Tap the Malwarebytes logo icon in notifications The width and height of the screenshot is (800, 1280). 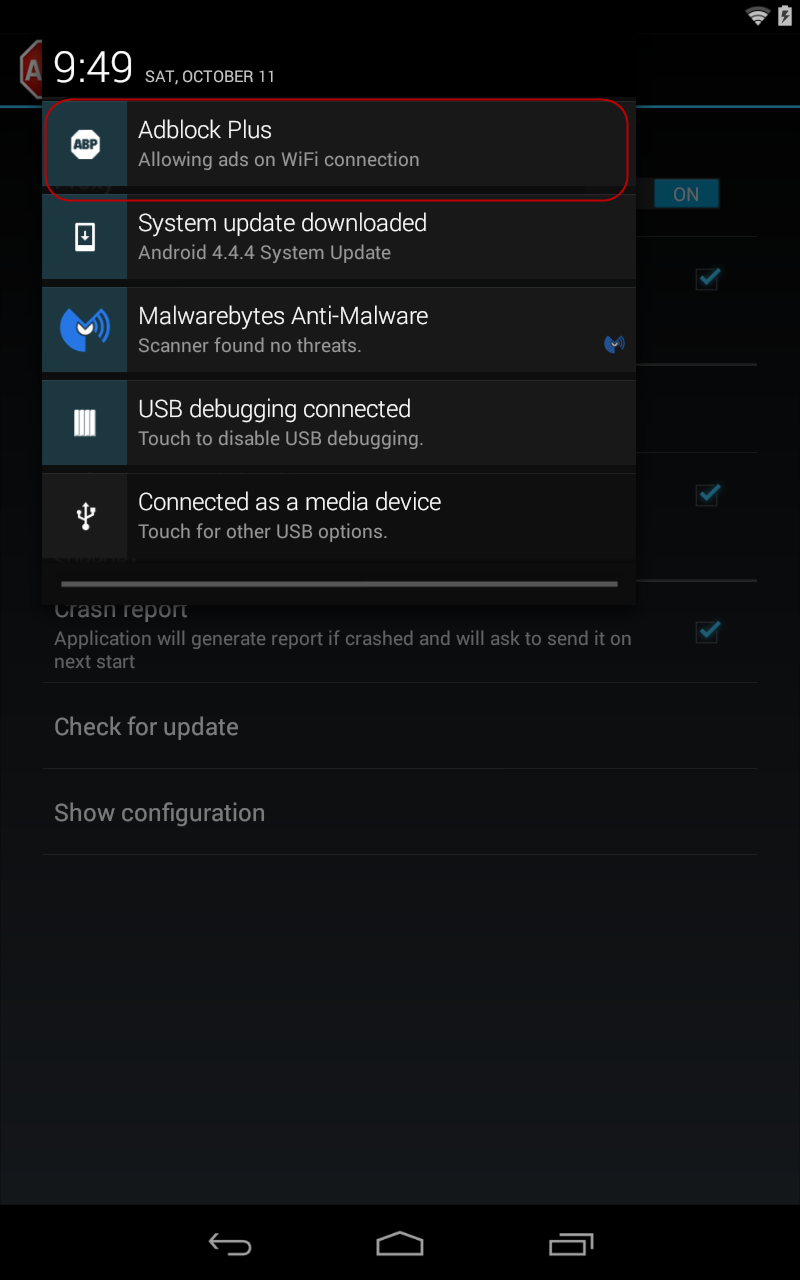click(x=85, y=330)
